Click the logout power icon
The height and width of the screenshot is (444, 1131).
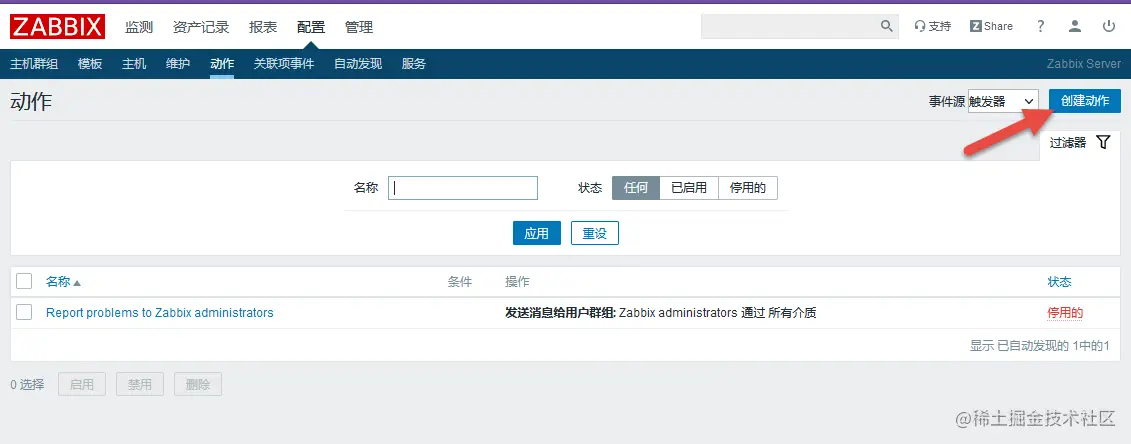(x=1109, y=26)
